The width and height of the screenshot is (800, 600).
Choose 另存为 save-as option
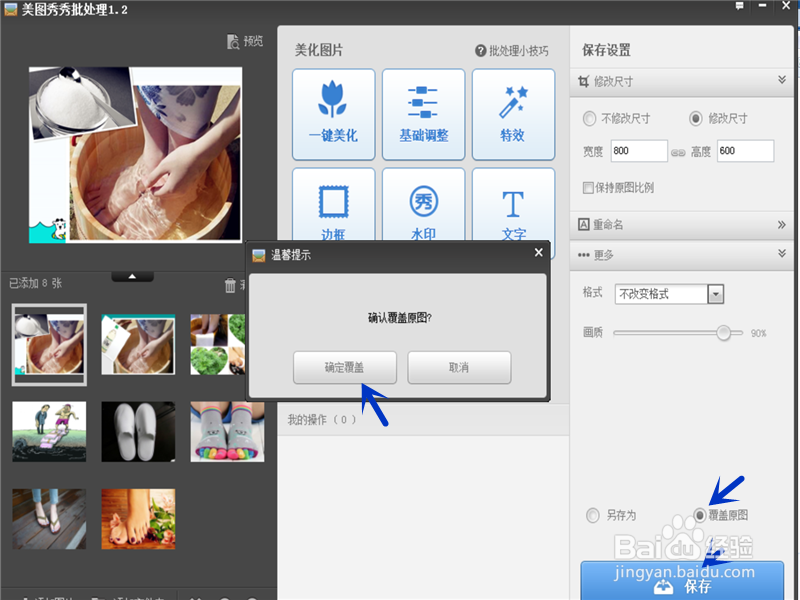[x=592, y=515]
